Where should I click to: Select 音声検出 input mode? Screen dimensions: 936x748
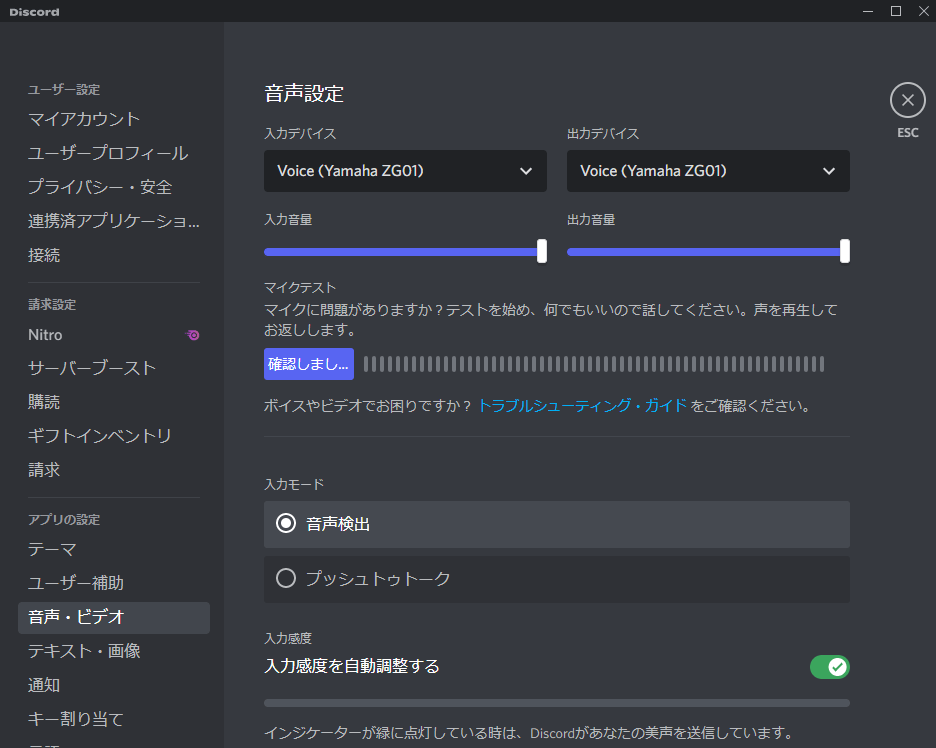coord(286,524)
